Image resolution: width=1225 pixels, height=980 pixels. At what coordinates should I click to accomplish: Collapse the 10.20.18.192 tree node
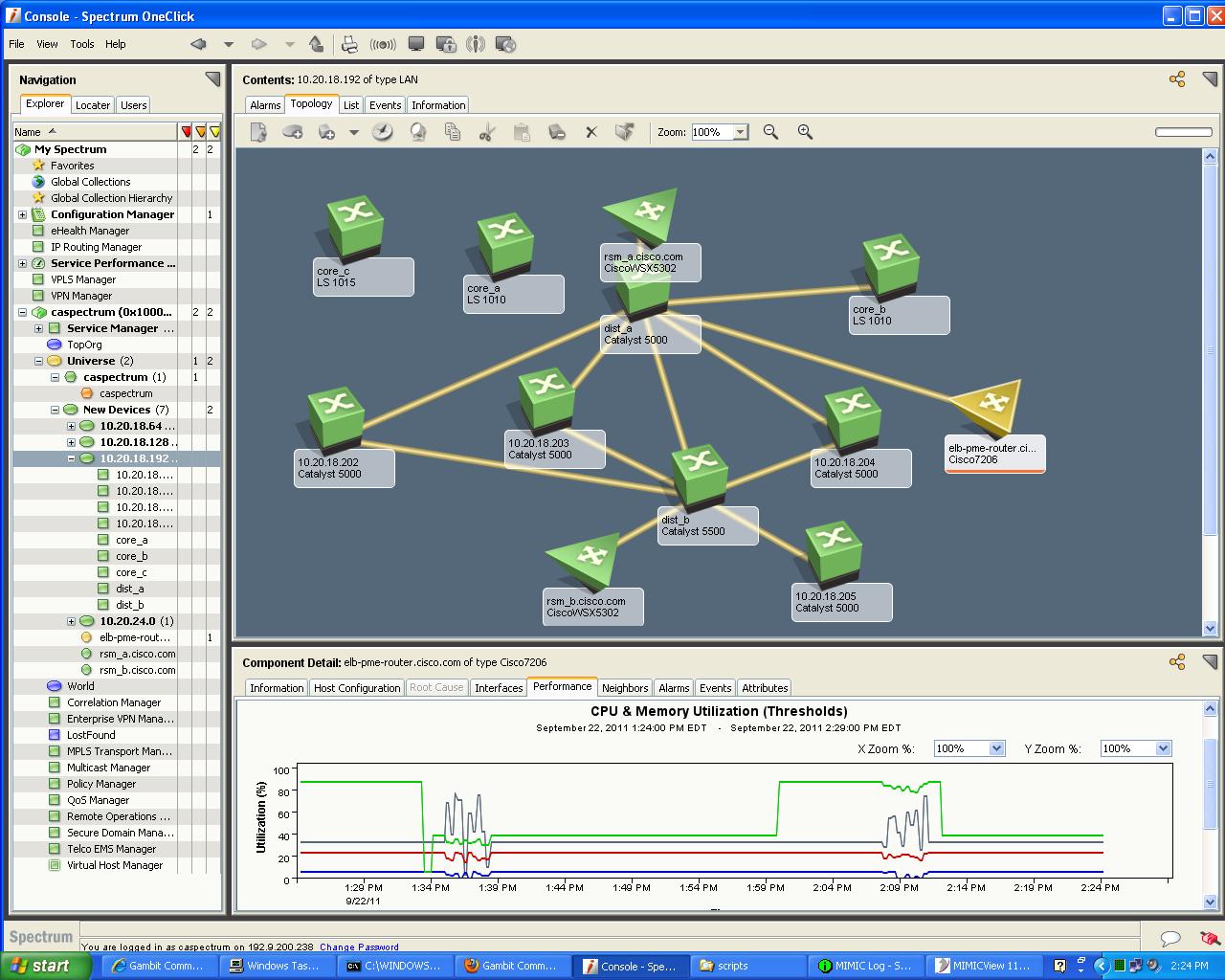(71, 458)
